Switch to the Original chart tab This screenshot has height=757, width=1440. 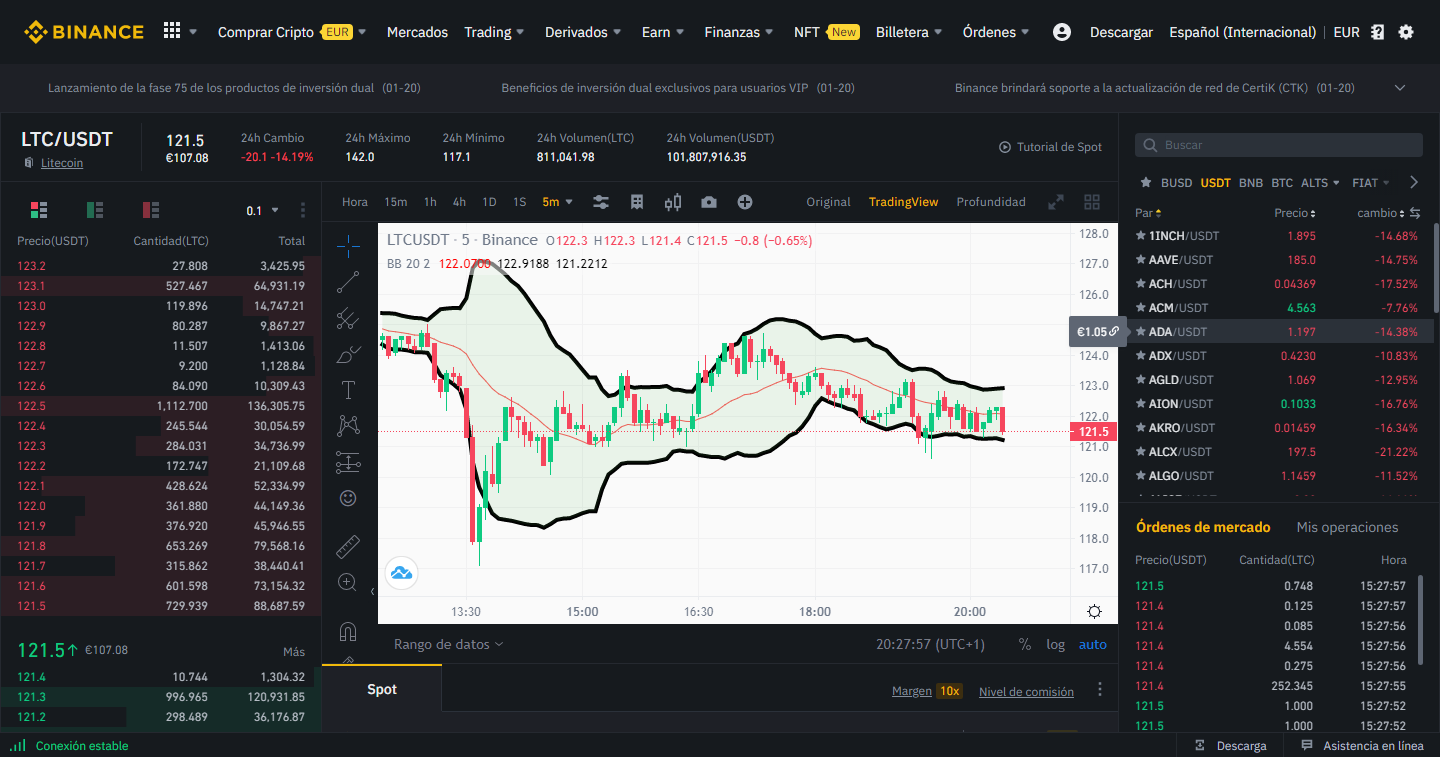(828, 202)
